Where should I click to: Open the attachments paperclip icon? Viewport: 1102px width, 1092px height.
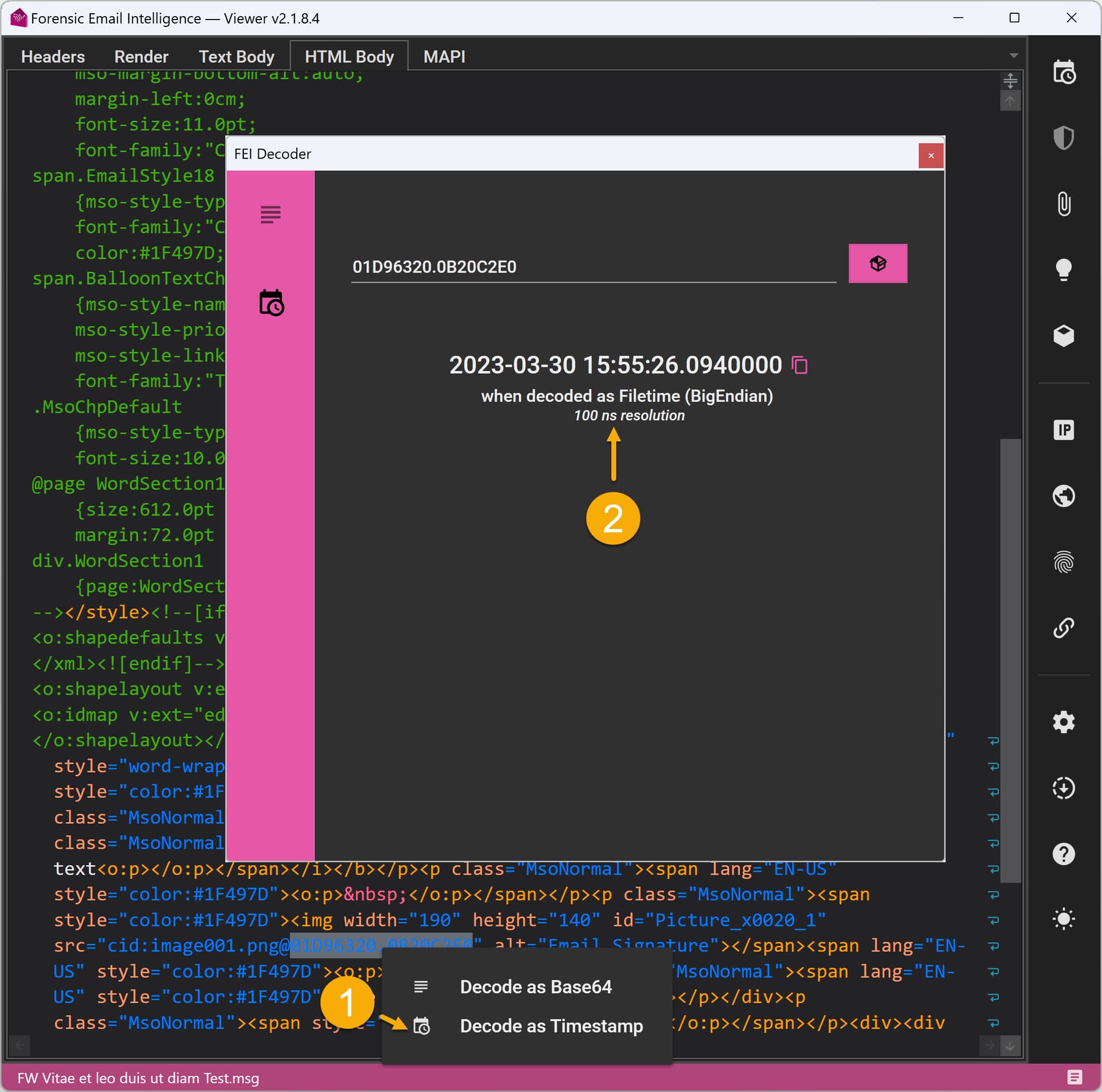click(1064, 204)
